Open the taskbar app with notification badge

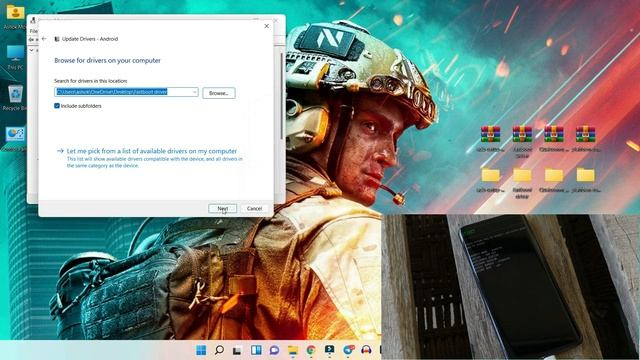coord(348,350)
